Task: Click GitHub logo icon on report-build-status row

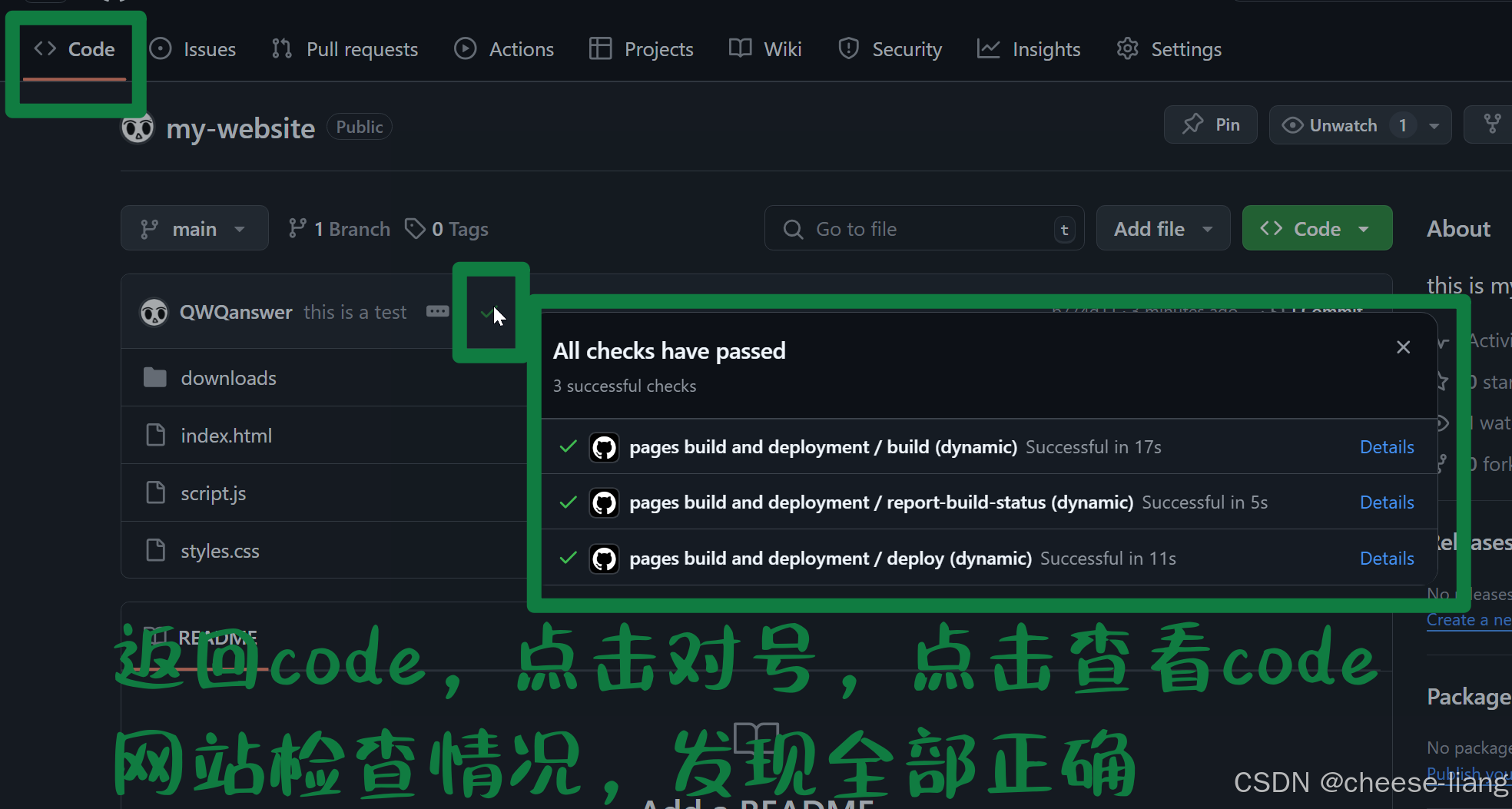Action: click(x=605, y=503)
